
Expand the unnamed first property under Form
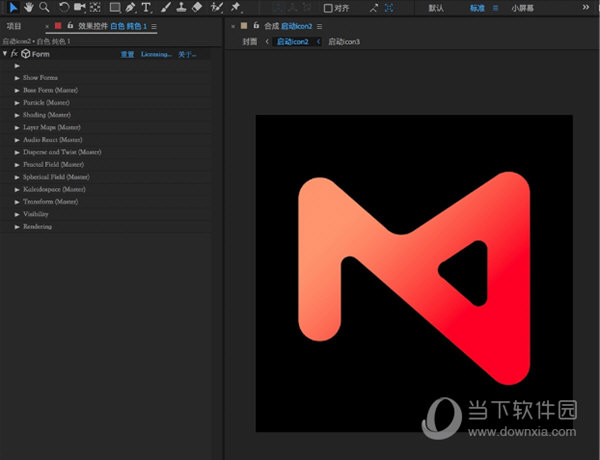pos(17,66)
